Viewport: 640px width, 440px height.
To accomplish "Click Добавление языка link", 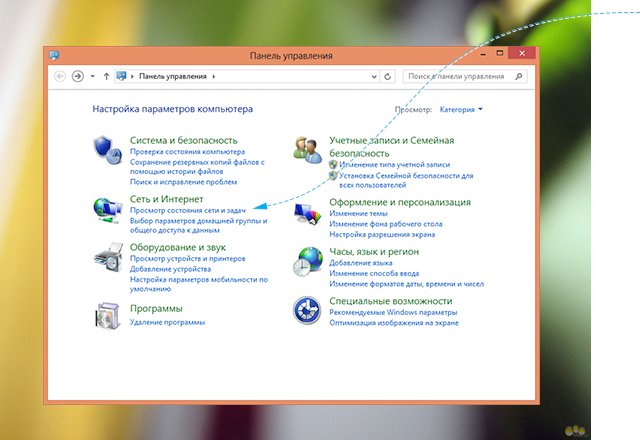I will coord(361,263).
